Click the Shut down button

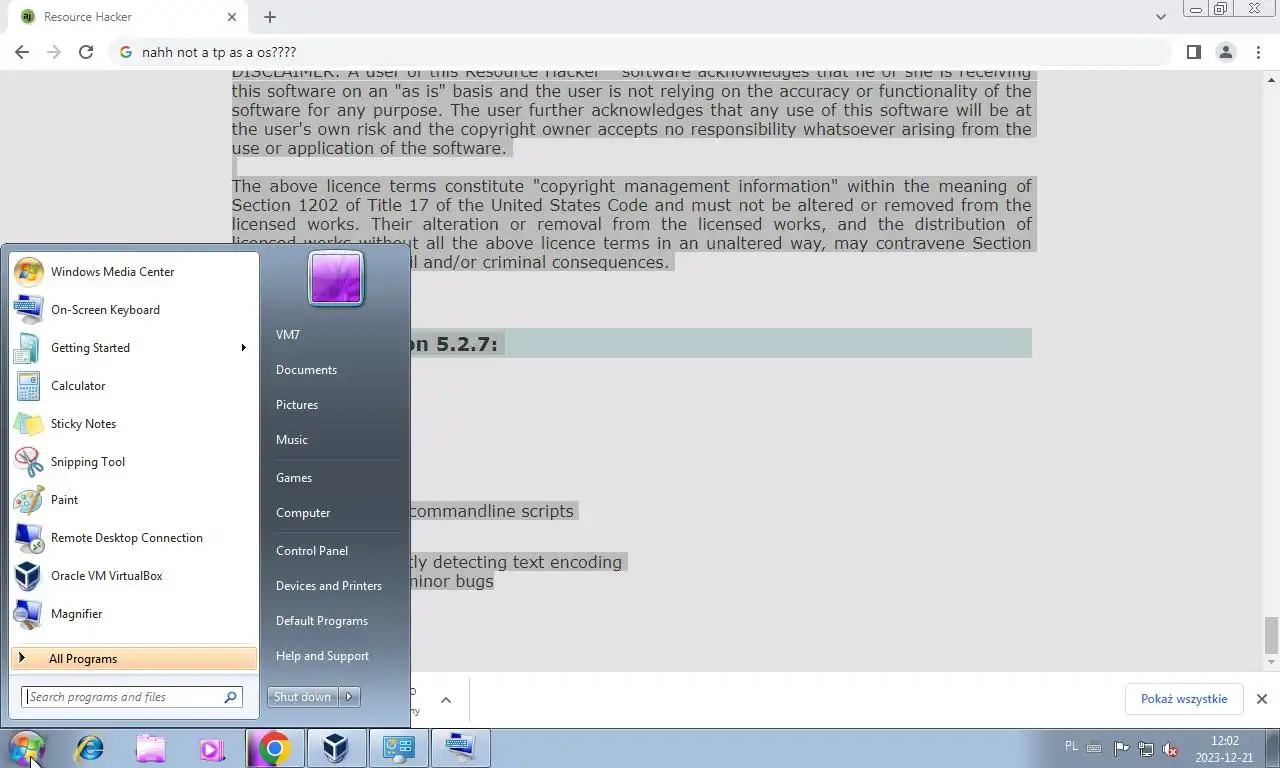click(303, 697)
